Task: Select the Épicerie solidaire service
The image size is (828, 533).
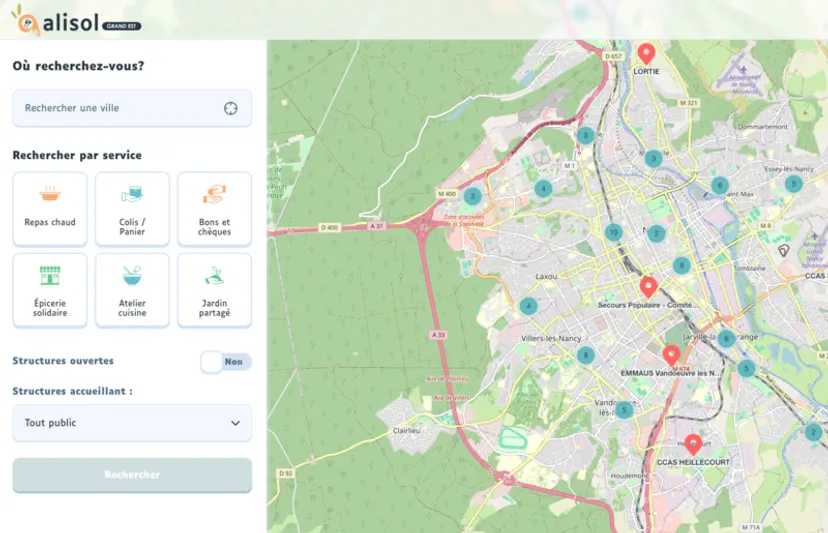Action: click(50, 290)
